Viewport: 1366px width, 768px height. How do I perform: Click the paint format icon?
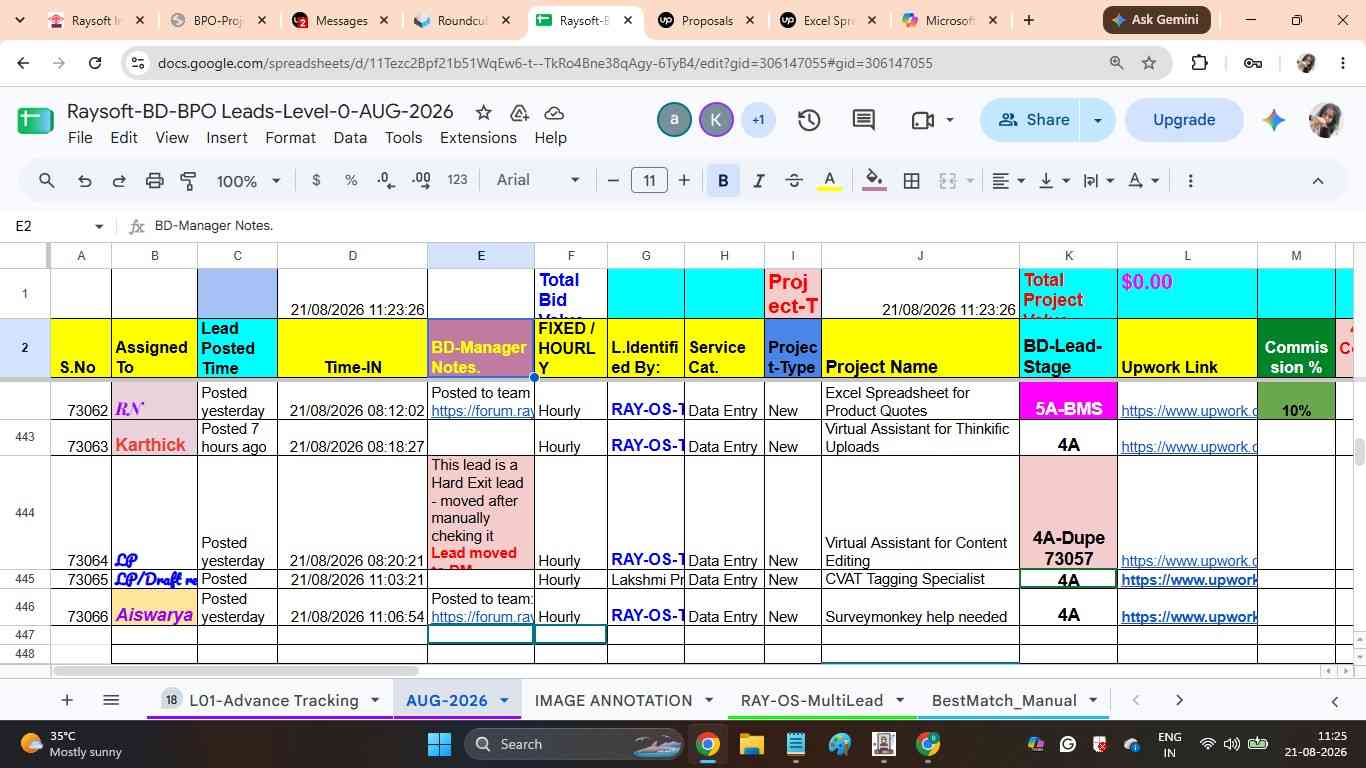(x=188, y=181)
